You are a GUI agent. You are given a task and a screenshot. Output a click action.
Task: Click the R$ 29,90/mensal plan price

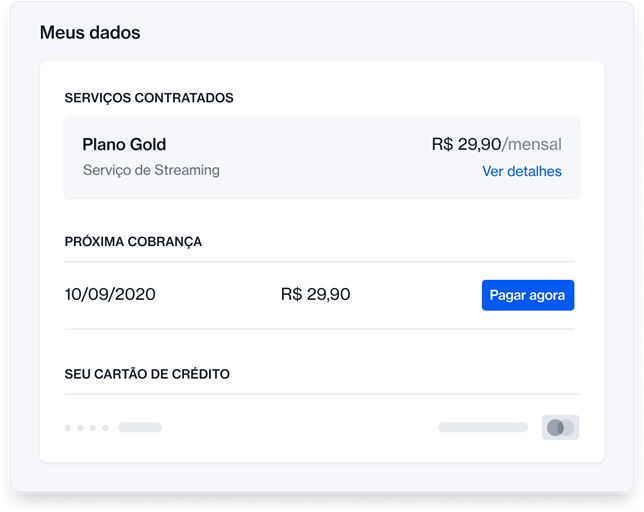click(x=496, y=145)
